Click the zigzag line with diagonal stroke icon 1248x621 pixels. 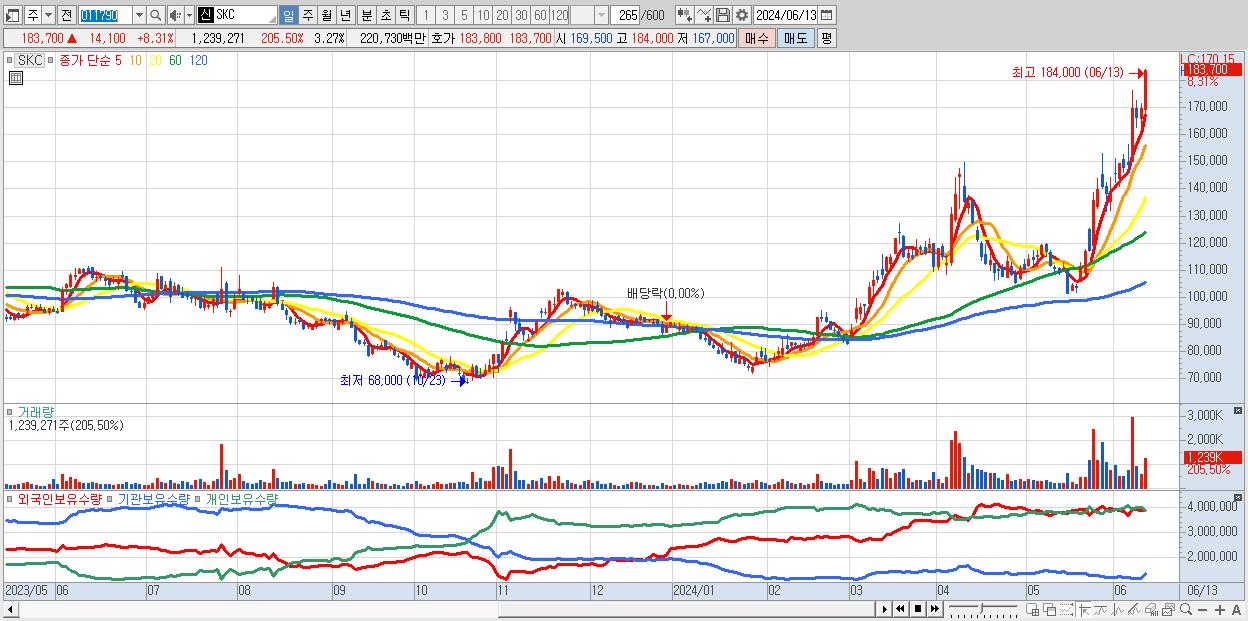click(x=1135, y=609)
